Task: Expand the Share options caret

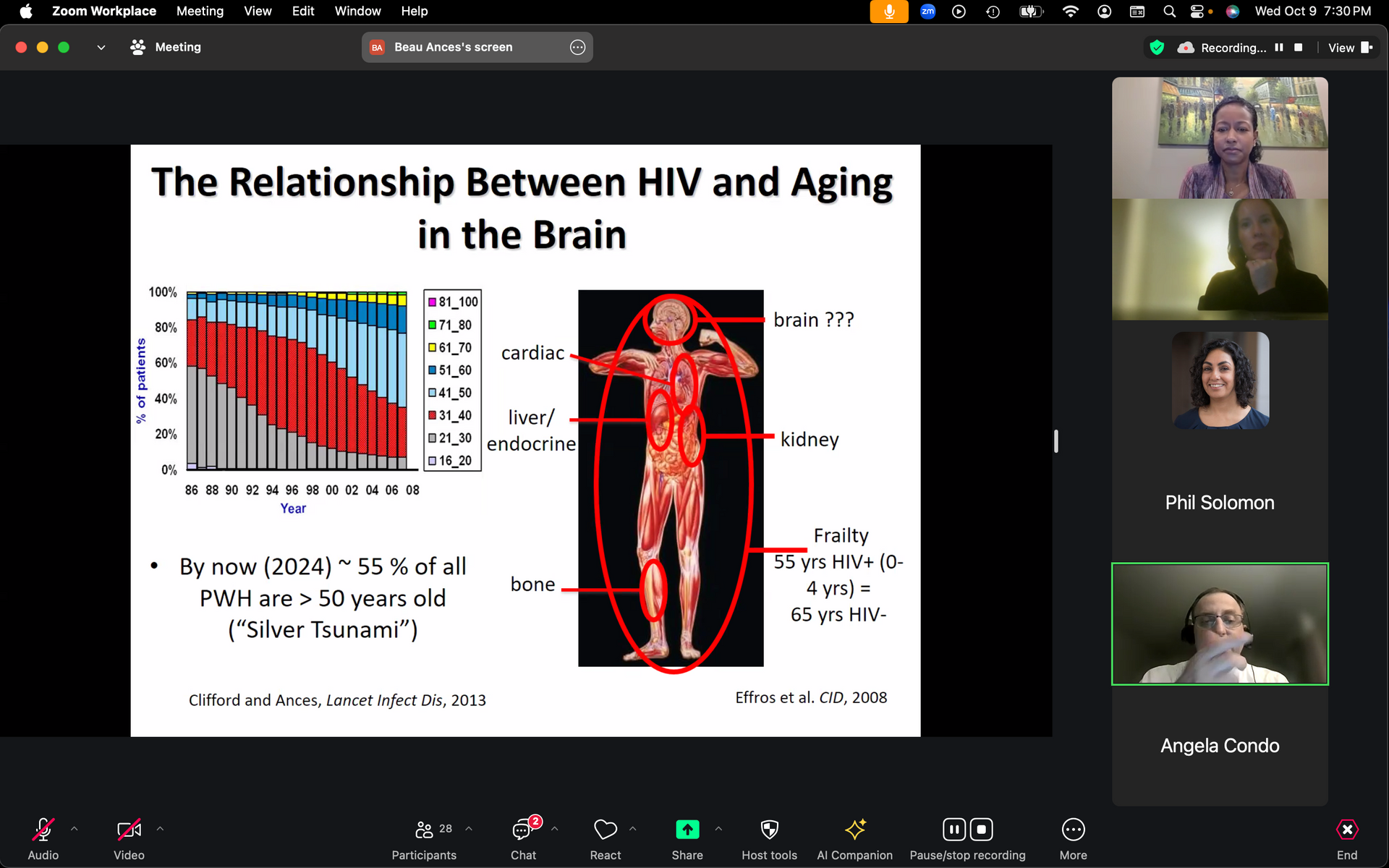Action: pyautogui.click(x=718, y=829)
